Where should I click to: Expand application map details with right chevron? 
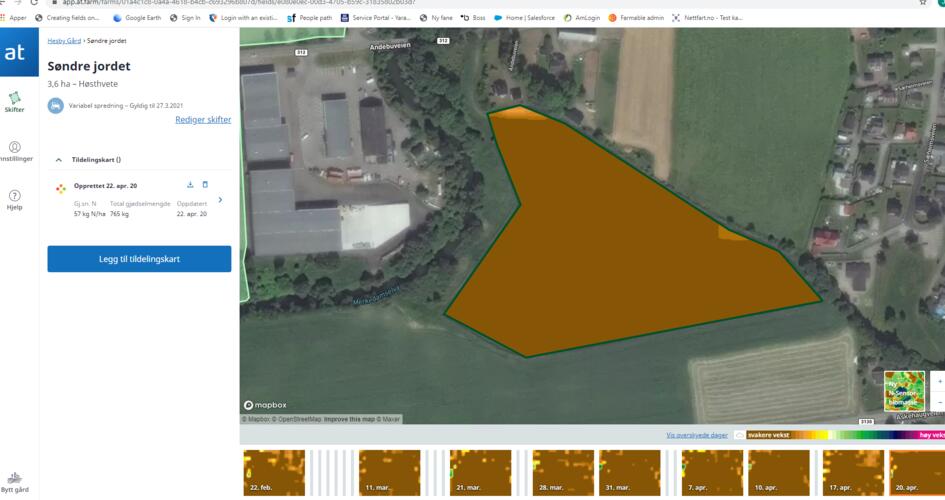point(220,200)
